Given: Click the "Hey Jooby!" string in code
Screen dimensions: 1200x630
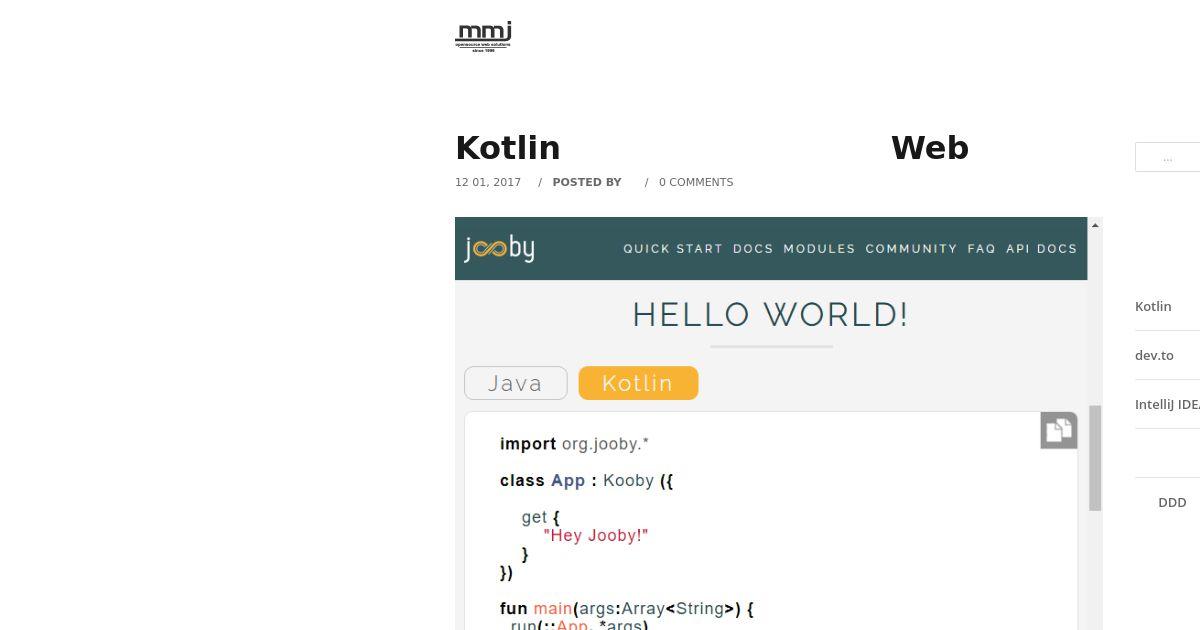Looking at the screenshot, I should click(x=596, y=535).
